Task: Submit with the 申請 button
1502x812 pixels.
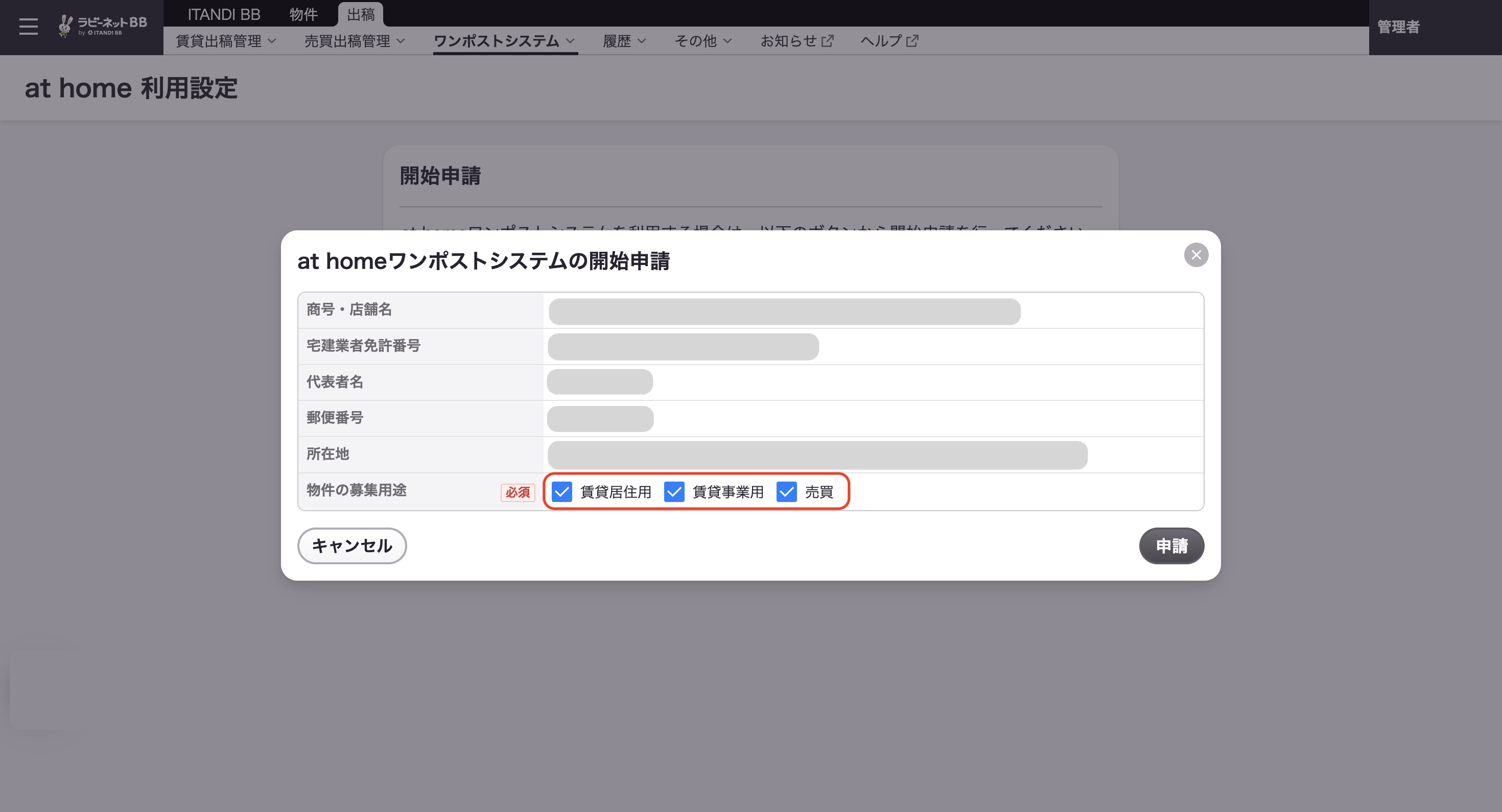Action: coord(1172,545)
